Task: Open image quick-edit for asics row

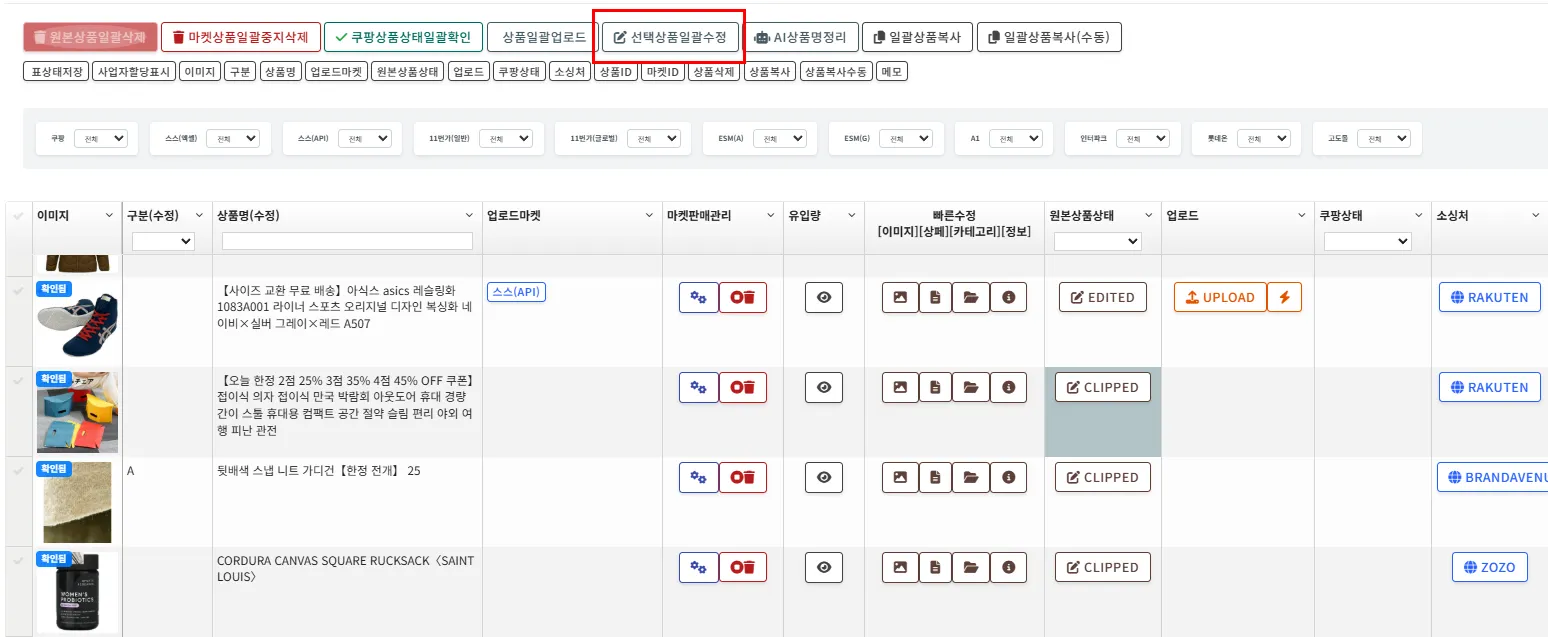Action: pos(900,297)
